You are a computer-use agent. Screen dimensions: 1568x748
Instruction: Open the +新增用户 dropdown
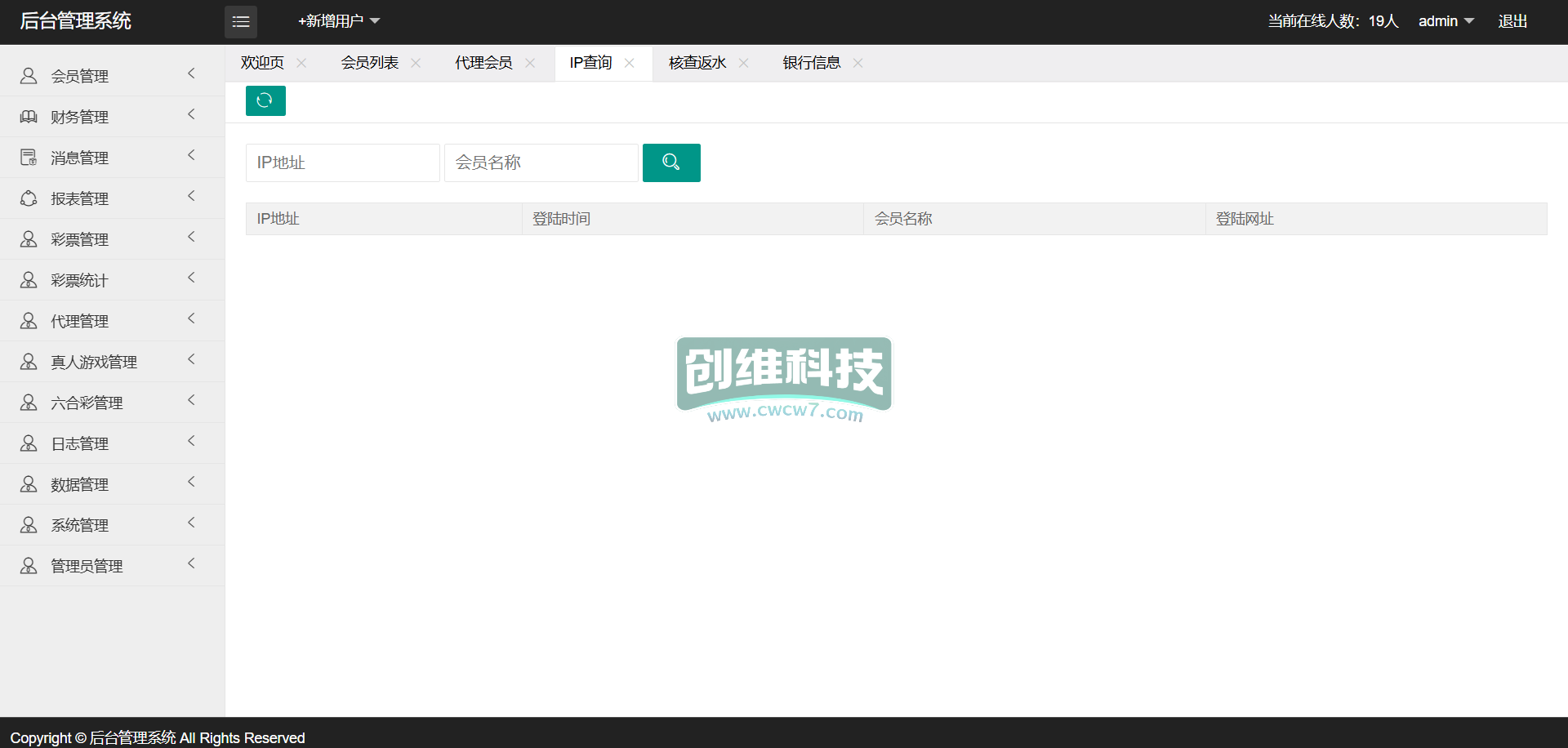[x=339, y=21]
